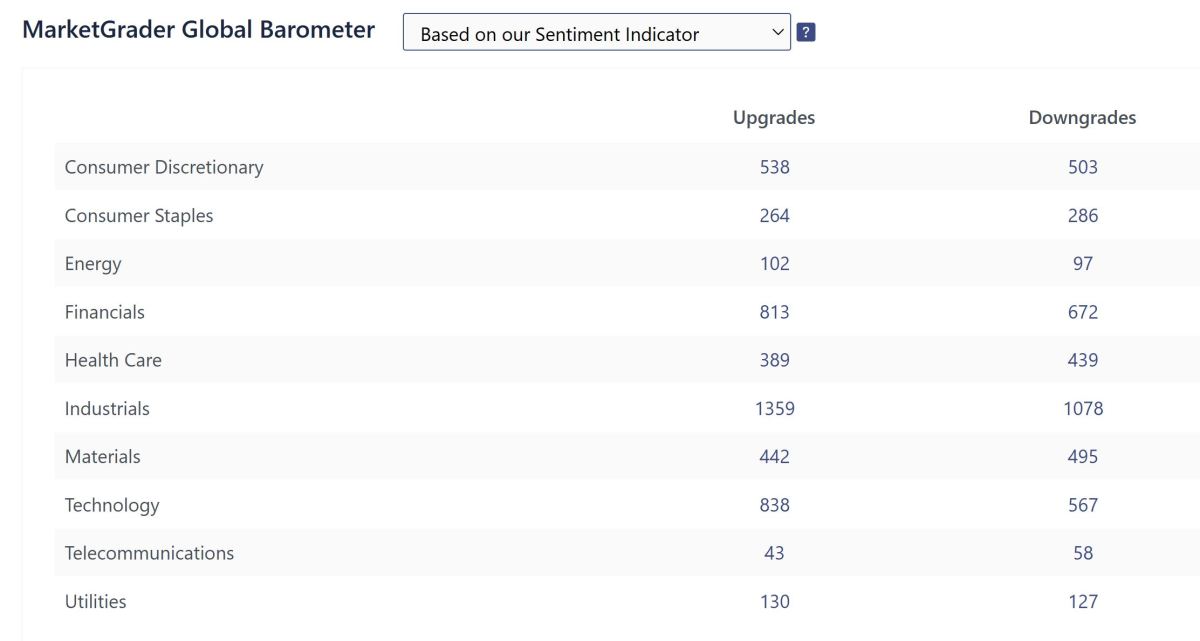Select the Consumer Staples sector
This screenshot has width=1200, height=641.
pyautogui.click(x=139, y=216)
